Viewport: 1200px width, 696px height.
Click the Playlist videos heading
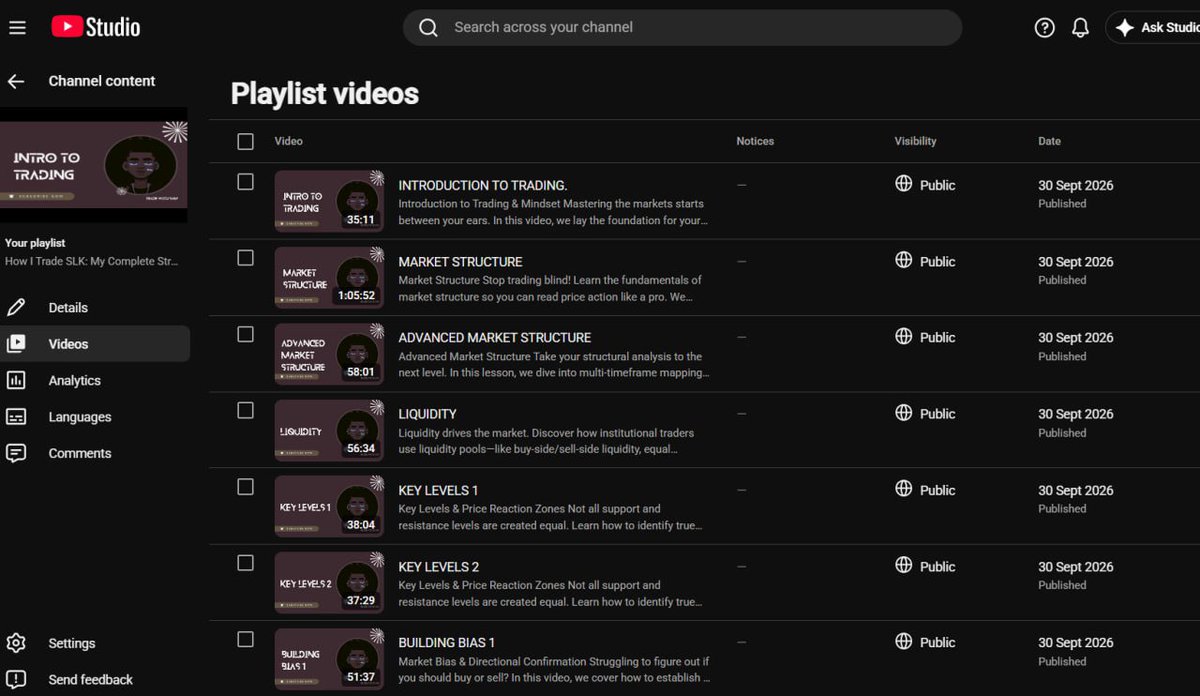[325, 94]
